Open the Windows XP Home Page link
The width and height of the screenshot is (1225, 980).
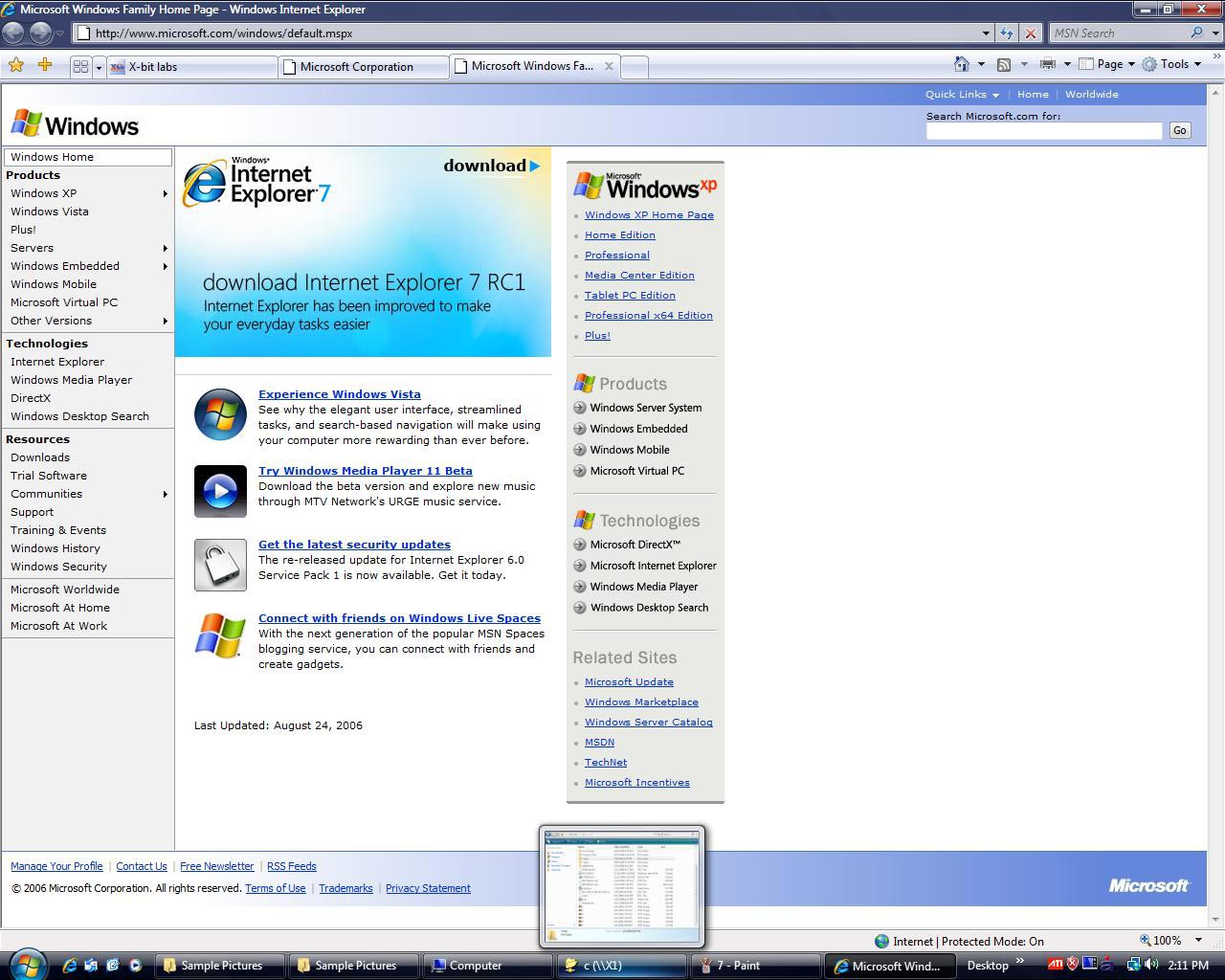click(649, 215)
